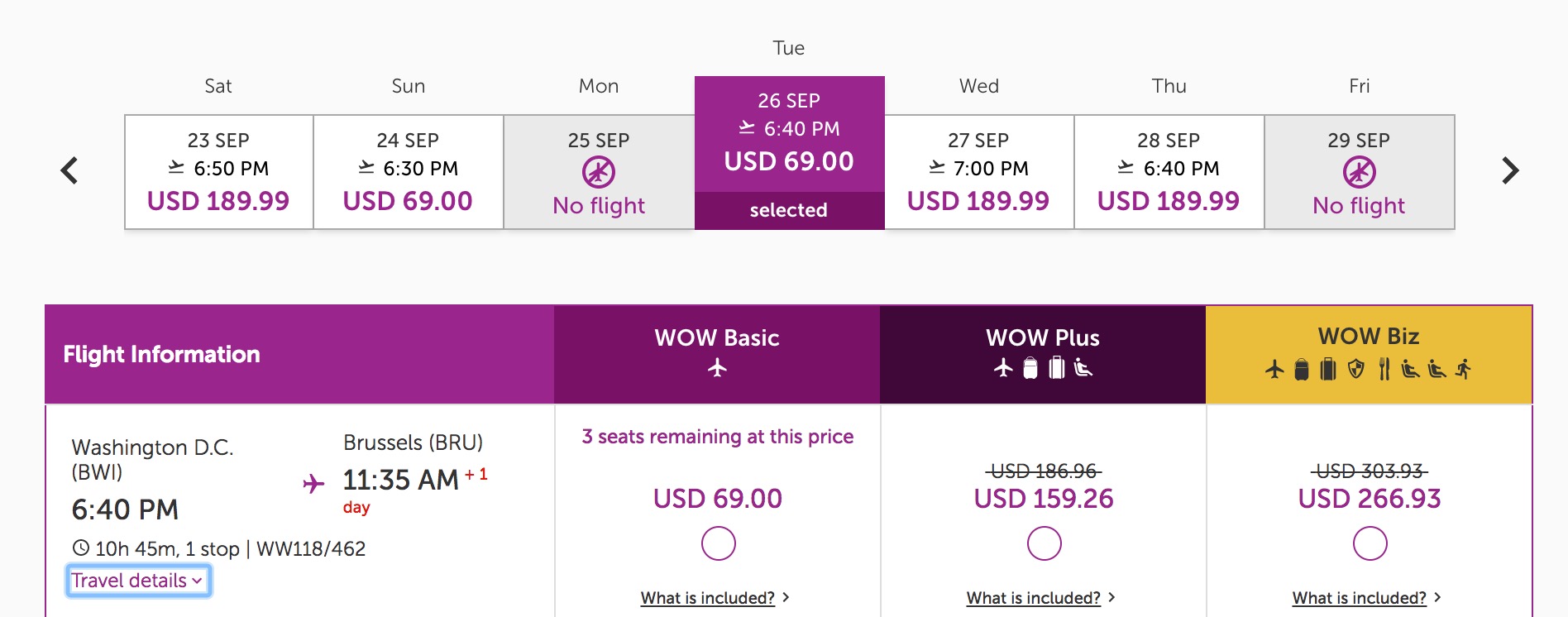Click the no-flight icon for 25 SEP
Viewport: 1568px width, 617px height.
(x=599, y=172)
